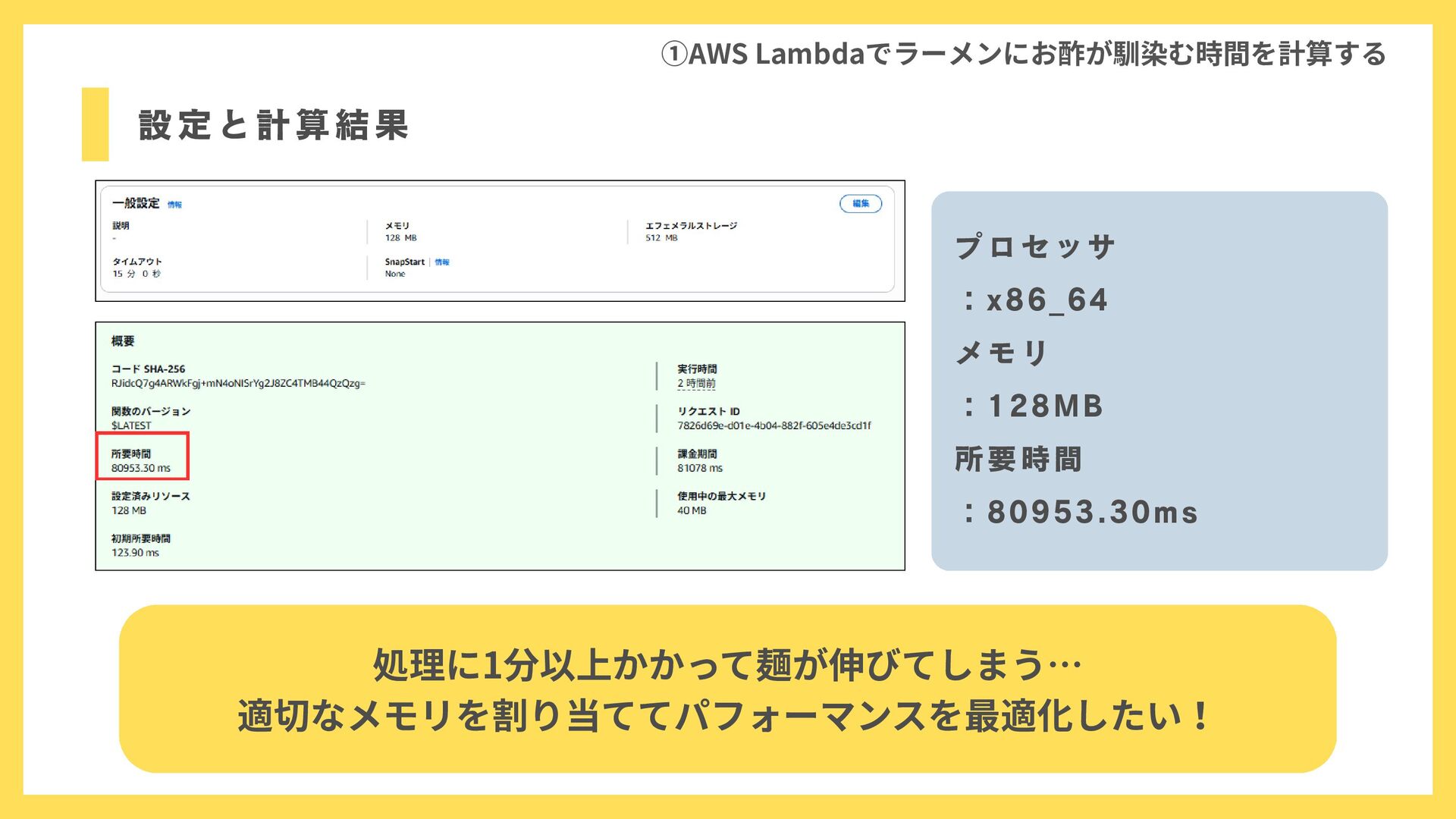Click the 初期所要時間 123.90 ms value
This screenshot has height=819, width=1456.
135,553
